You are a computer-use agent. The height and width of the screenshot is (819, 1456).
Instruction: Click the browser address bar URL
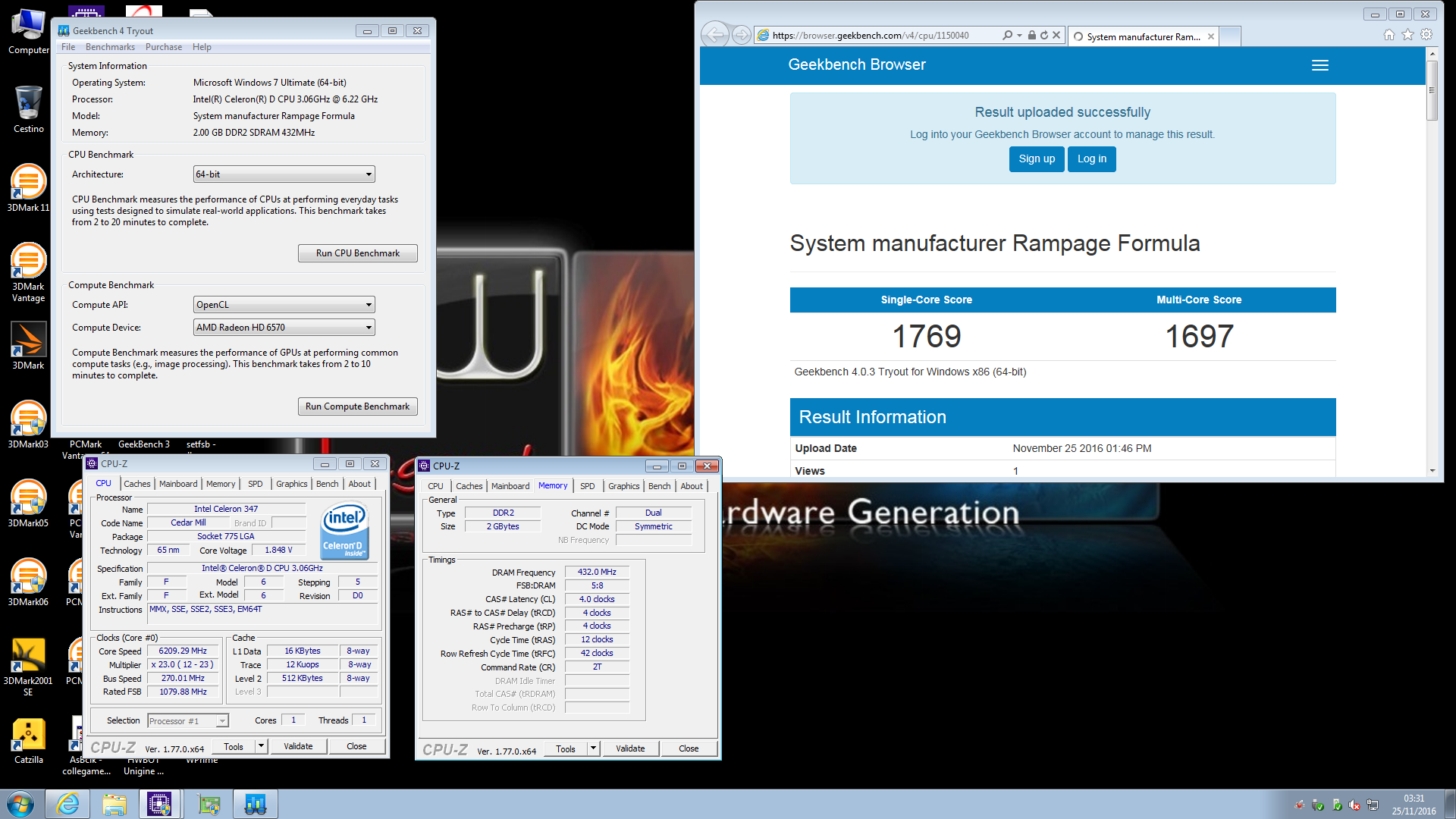(871, 36)
